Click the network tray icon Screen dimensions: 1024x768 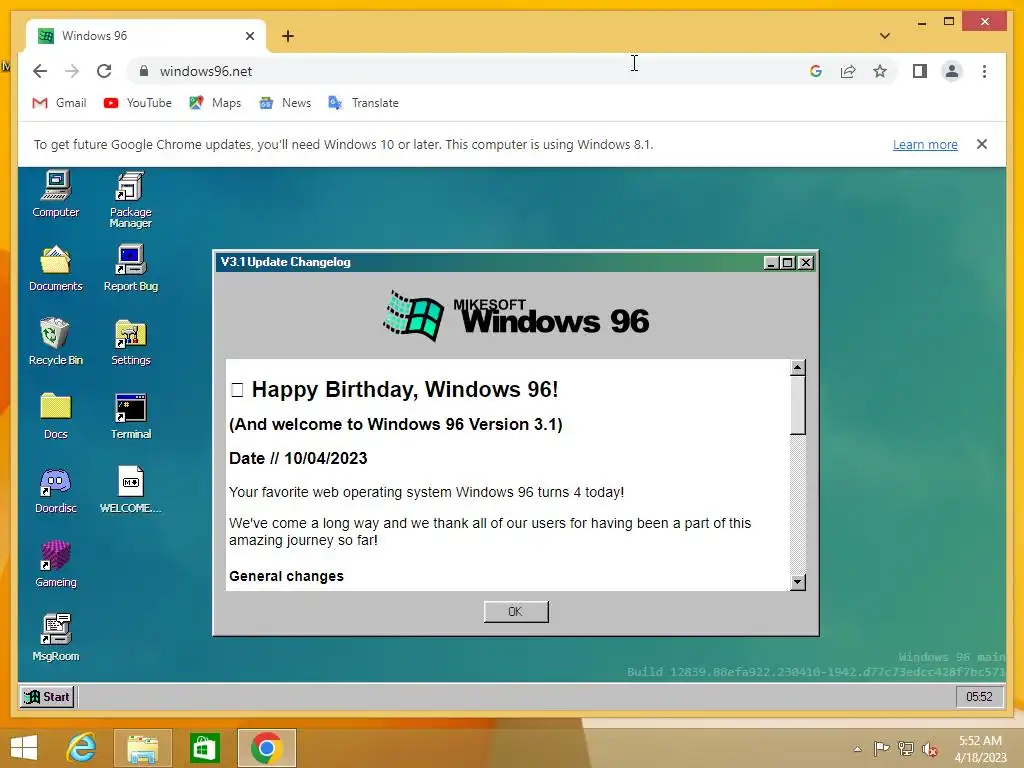(x=906, y=749)
